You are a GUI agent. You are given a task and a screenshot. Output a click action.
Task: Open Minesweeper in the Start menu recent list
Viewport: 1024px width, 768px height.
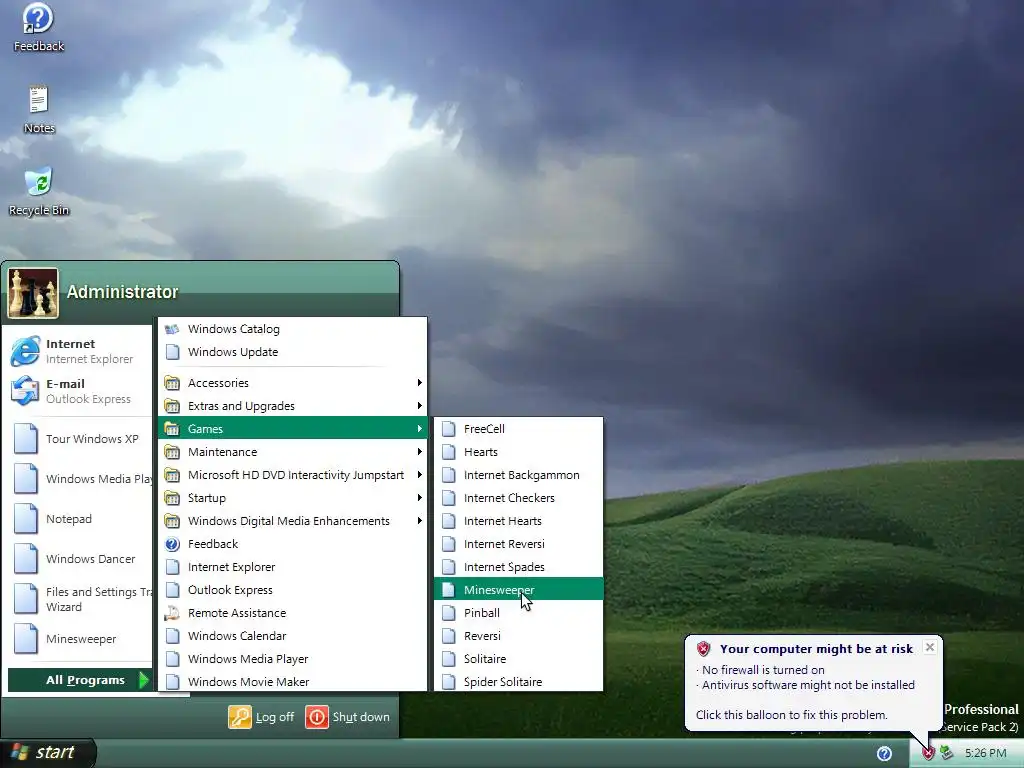(x=77, y=639)
